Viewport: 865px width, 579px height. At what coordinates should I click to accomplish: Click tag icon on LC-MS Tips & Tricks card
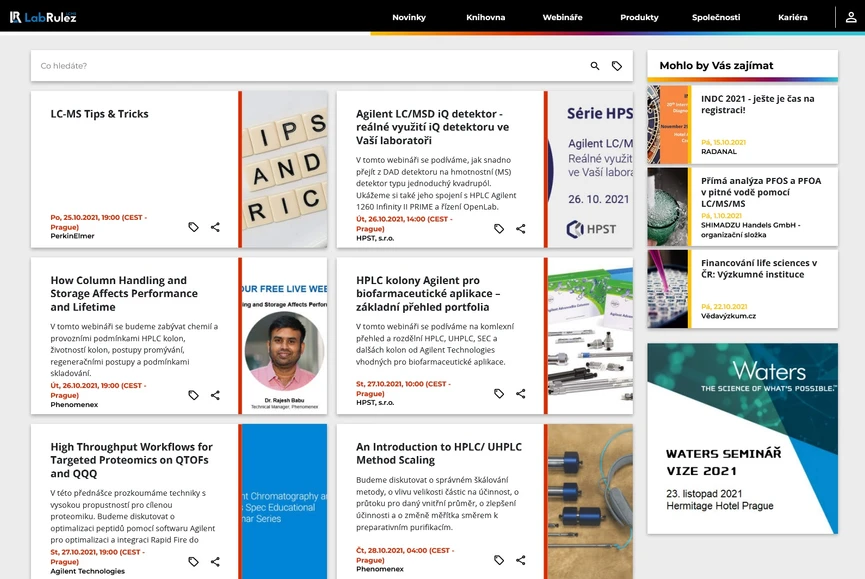tap(193, 227)
